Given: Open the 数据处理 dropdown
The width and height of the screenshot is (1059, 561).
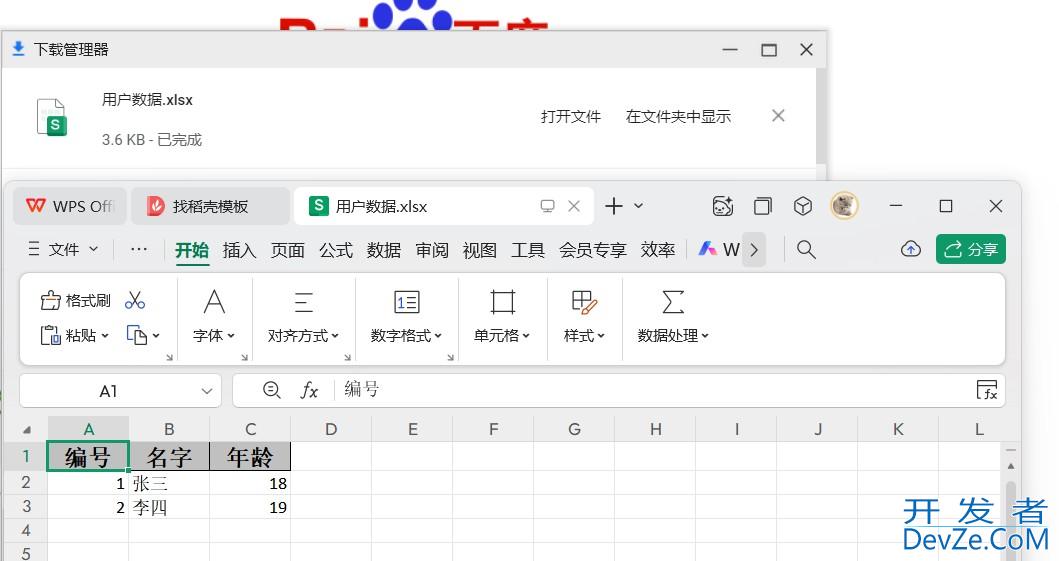Looking at the screenshot, I should [x=673, y=336].
